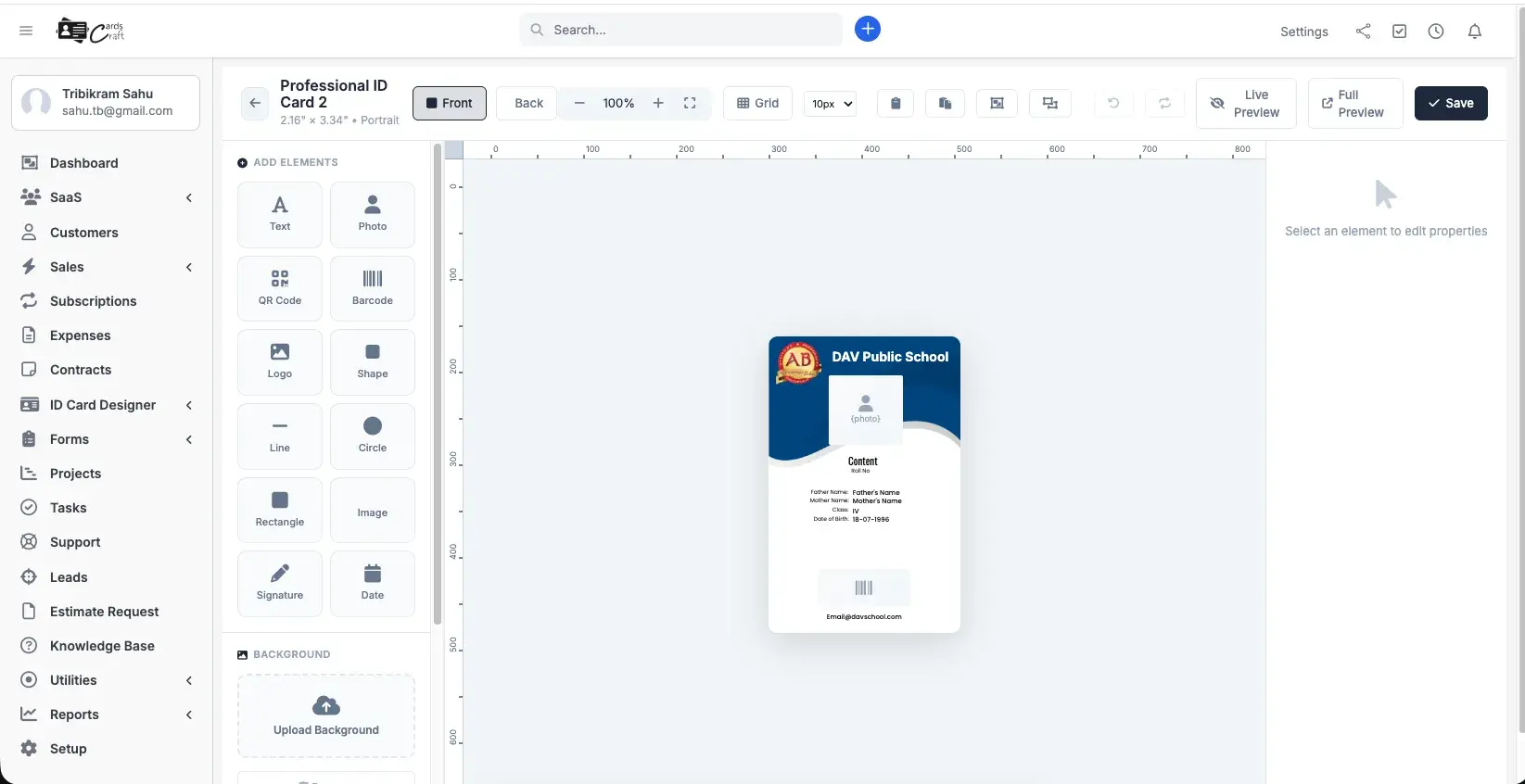Select the photo placeholder on card
Viewport: 1525px width, 784px height.
[866, 410]
